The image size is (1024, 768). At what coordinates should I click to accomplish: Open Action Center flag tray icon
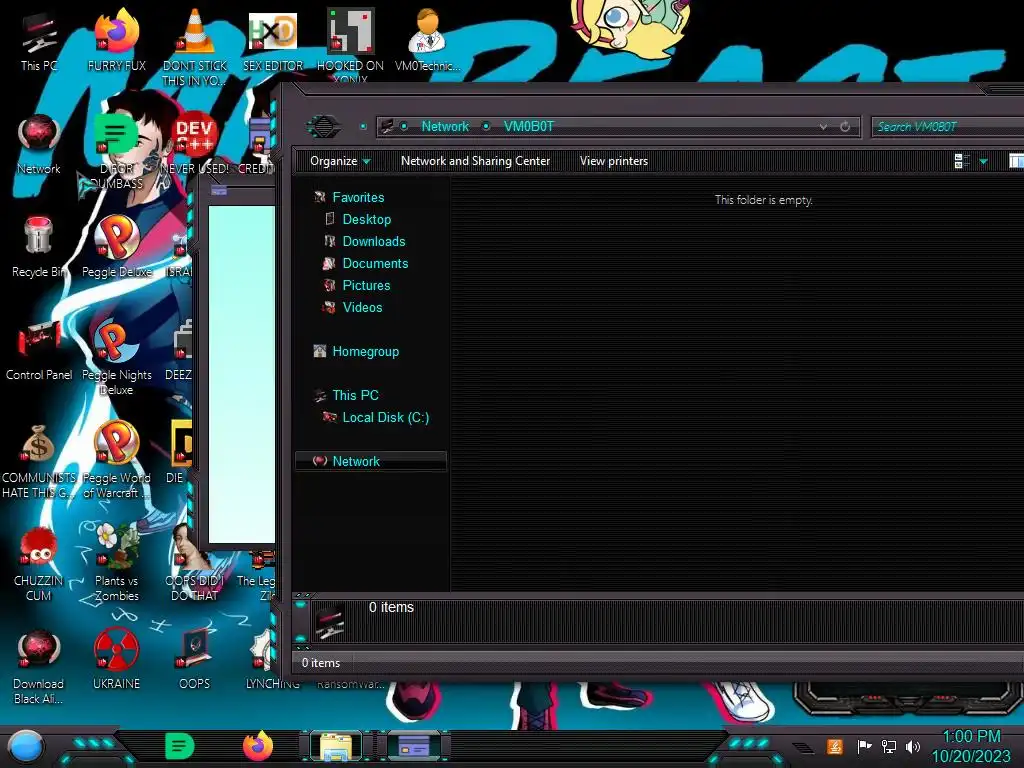864,746
